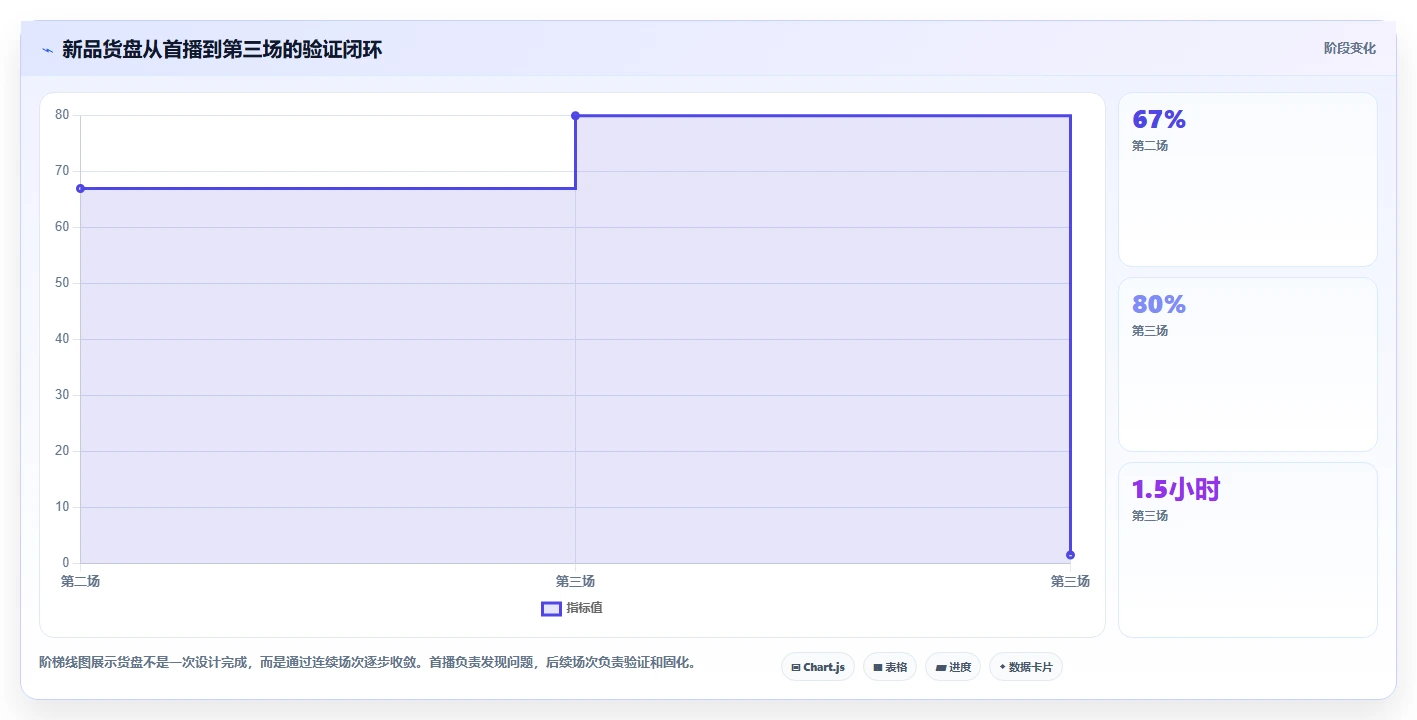The width and height of the screenshot is (1417, 720).
Task: Click the y-axis label 40
Action: [x=62, y=339]
